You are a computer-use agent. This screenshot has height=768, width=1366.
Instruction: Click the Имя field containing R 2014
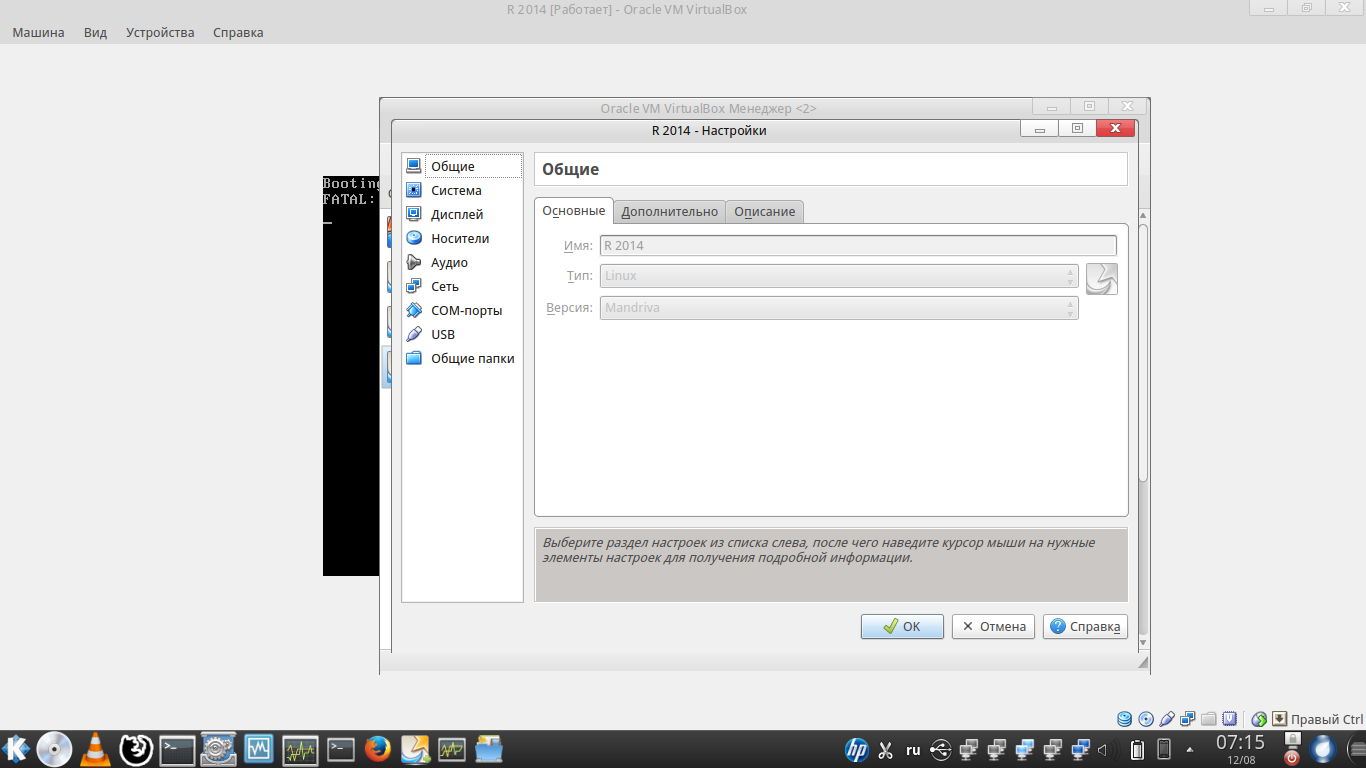coord(858,245)
